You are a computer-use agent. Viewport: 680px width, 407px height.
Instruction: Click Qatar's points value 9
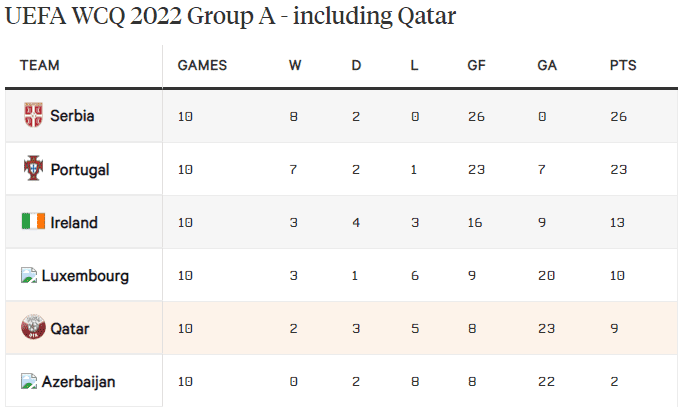[614, 329]
